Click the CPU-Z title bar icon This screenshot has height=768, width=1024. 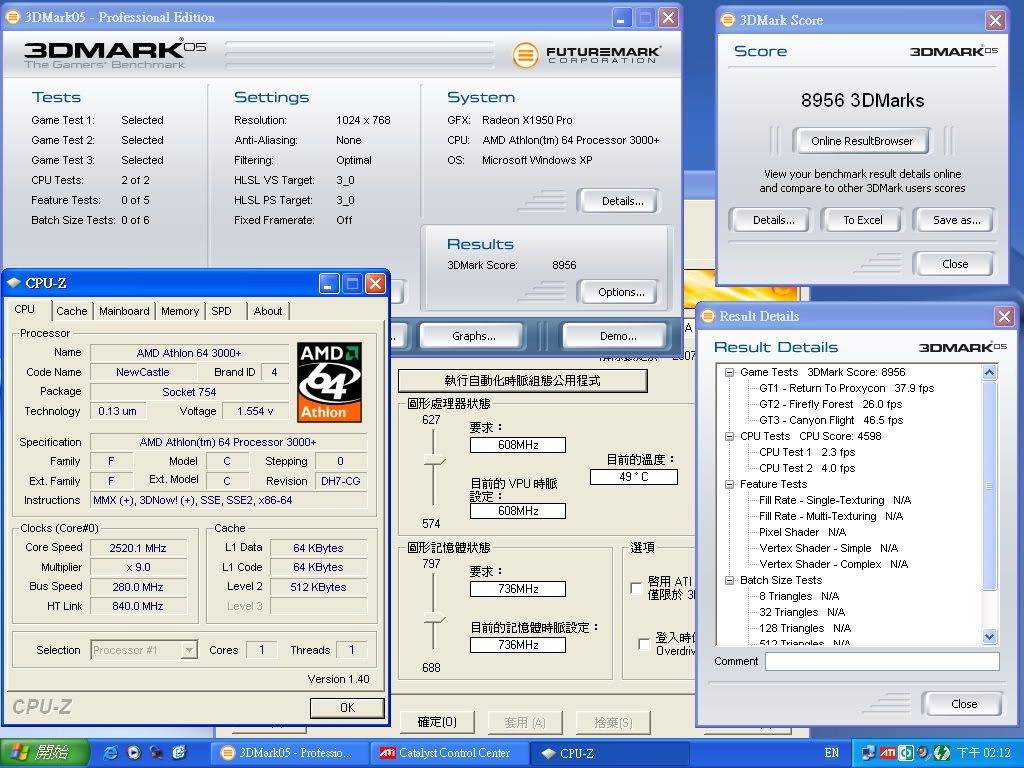tap(14, 284)
